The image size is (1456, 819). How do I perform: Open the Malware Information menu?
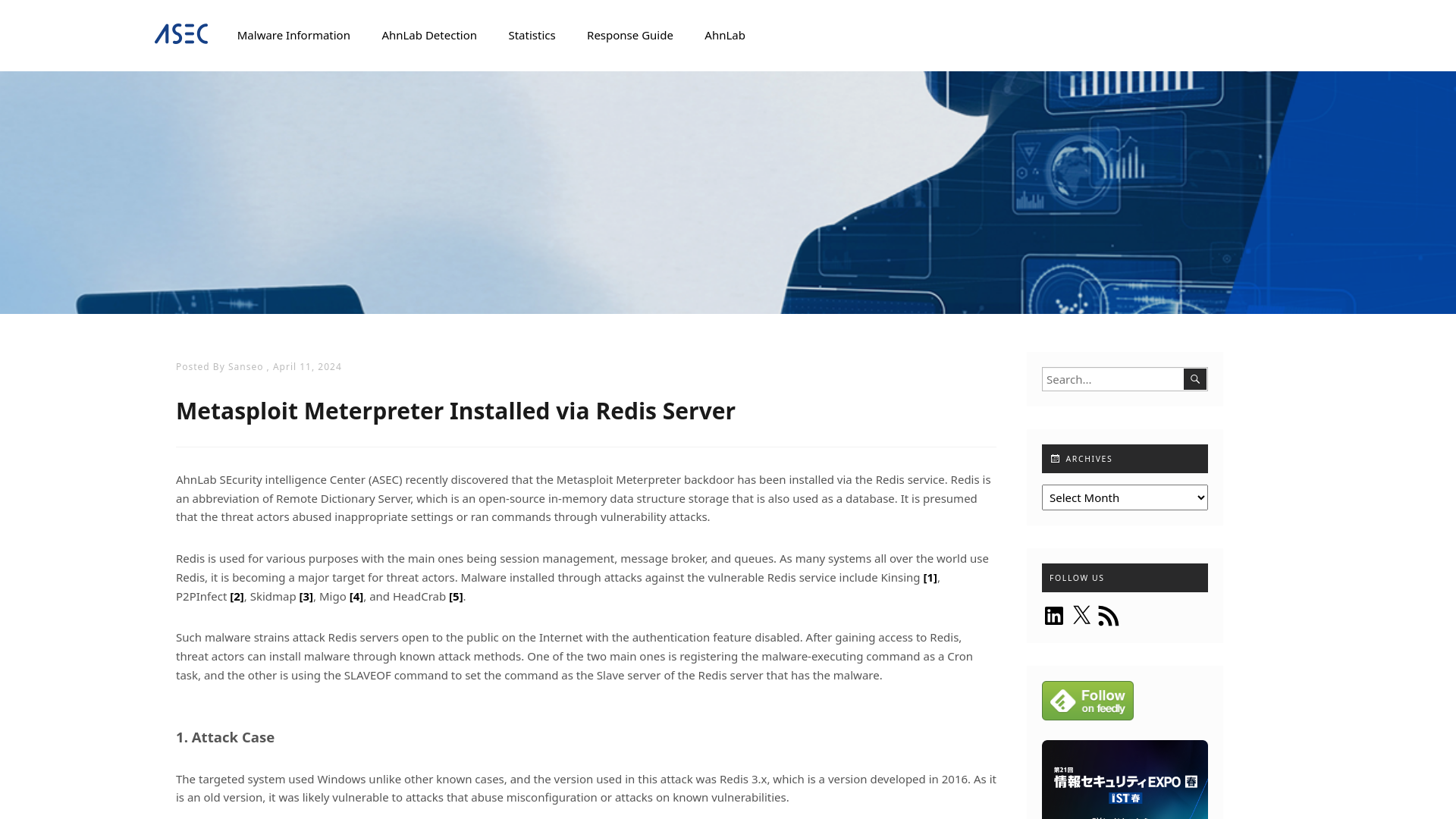tap(293, 35)
